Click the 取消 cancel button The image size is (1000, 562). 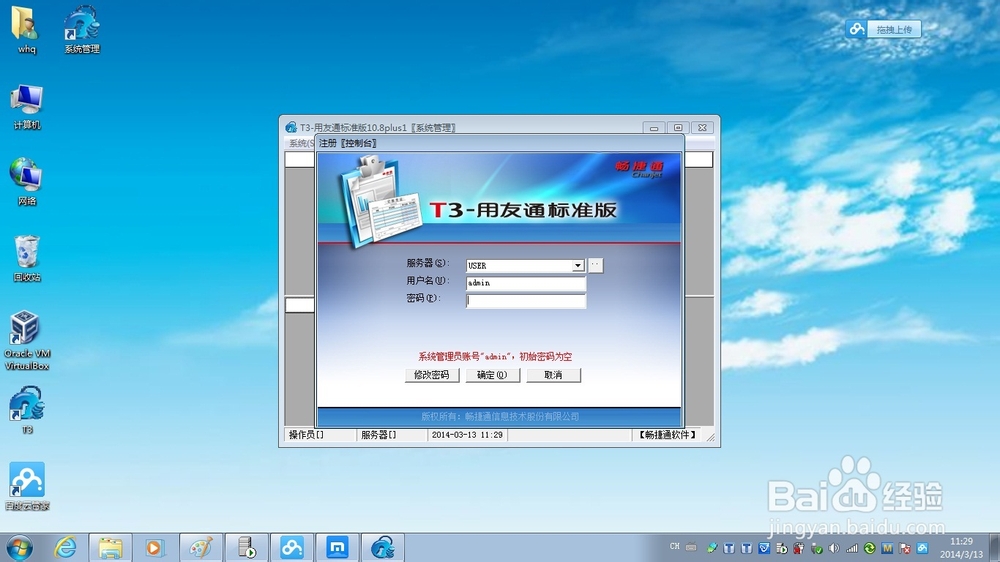(x=554, y=375)
